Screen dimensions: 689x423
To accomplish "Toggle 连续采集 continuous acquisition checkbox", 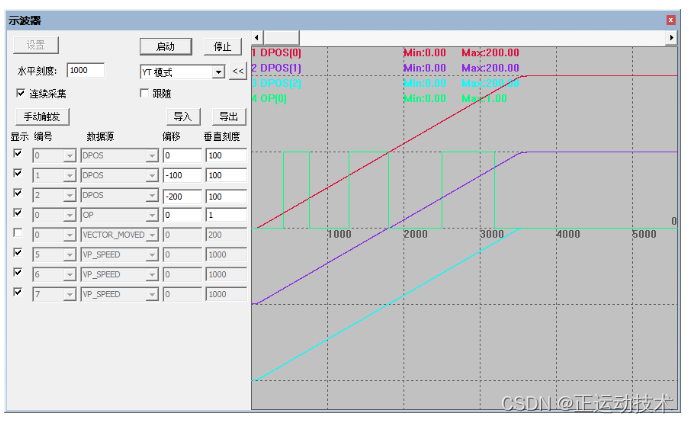I will pos(20,93).
